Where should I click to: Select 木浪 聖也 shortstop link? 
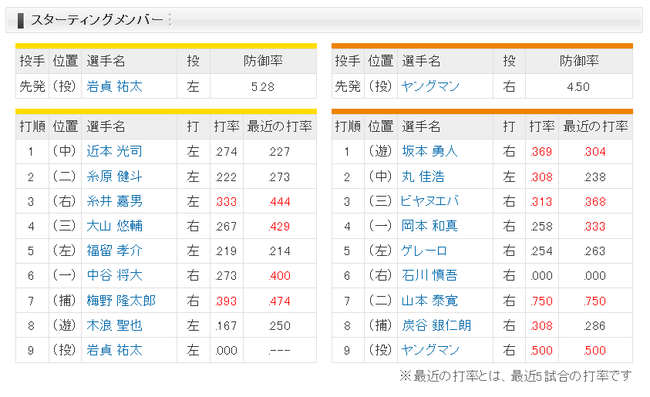(114, 325)
